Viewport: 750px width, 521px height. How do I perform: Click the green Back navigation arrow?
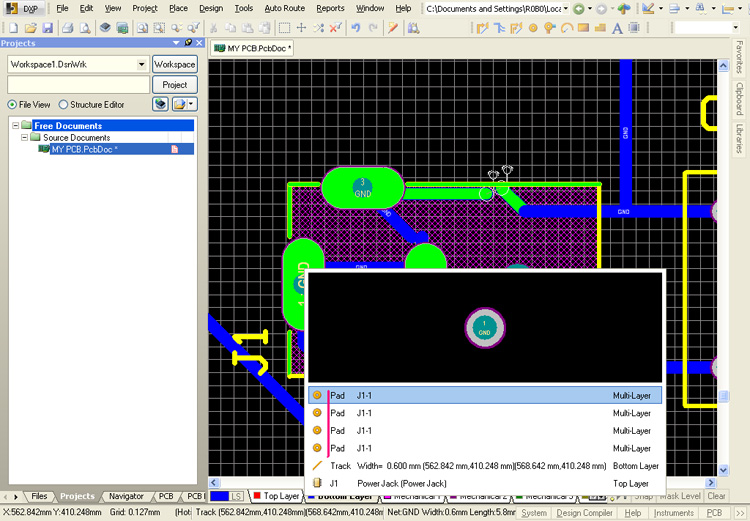(x=579, y=9)
